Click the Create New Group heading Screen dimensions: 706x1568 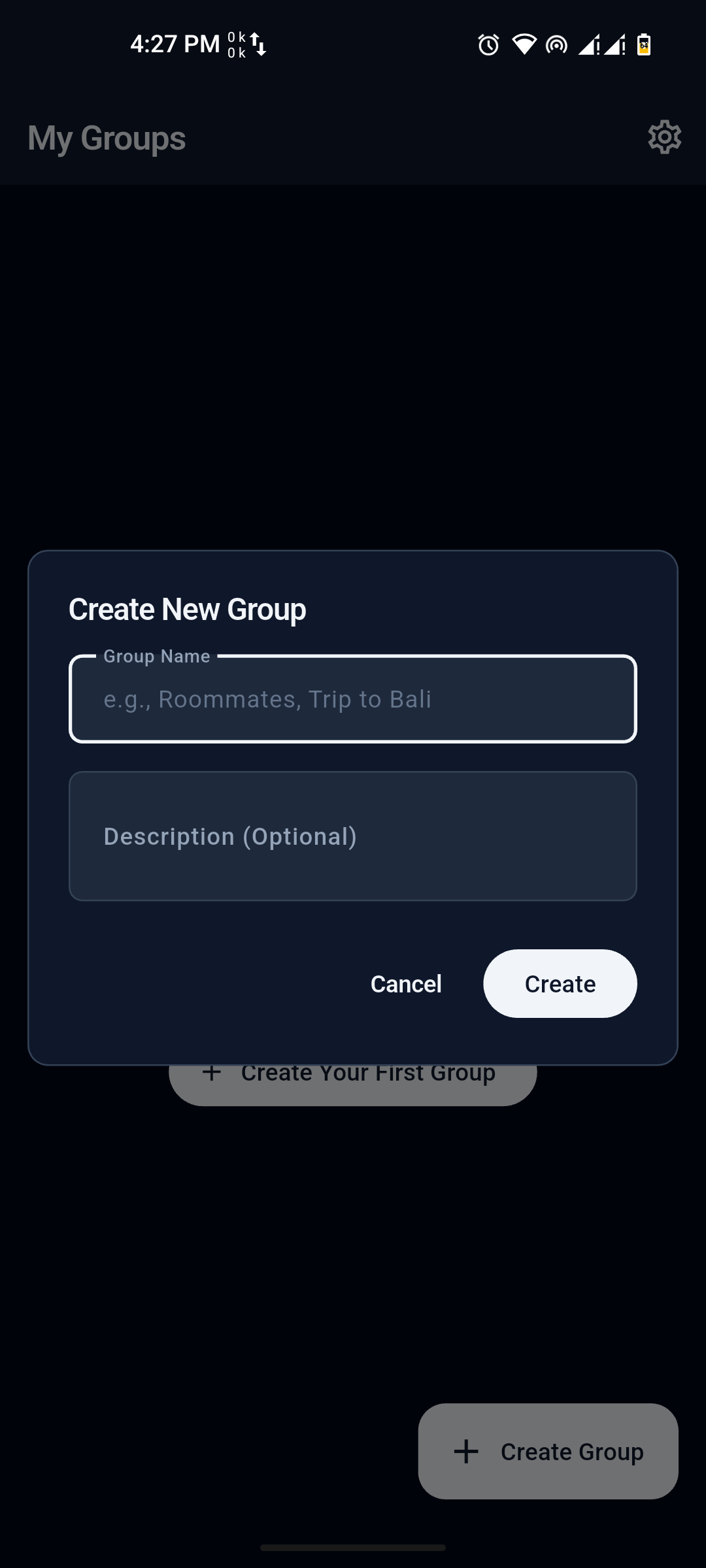188,610
